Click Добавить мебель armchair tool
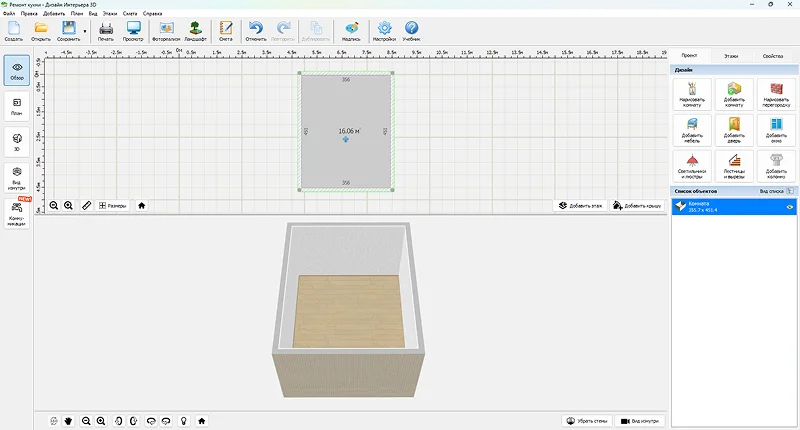800x430 pixels. 692,130
